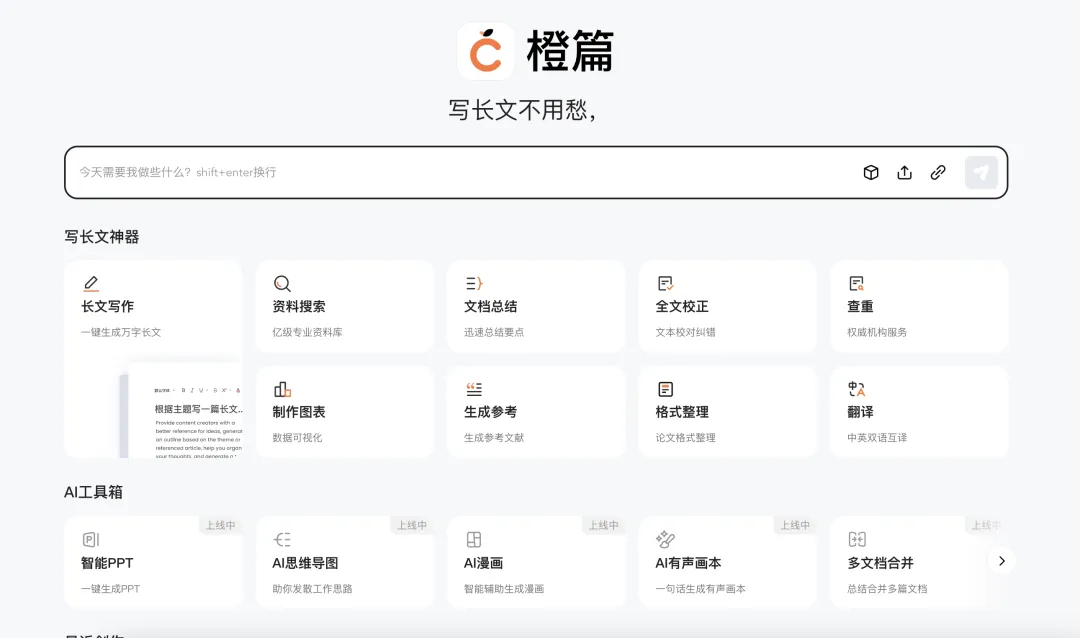1080x638 pixels.
Task: Click the 翻译 translation icon
Action: point(856,389)
